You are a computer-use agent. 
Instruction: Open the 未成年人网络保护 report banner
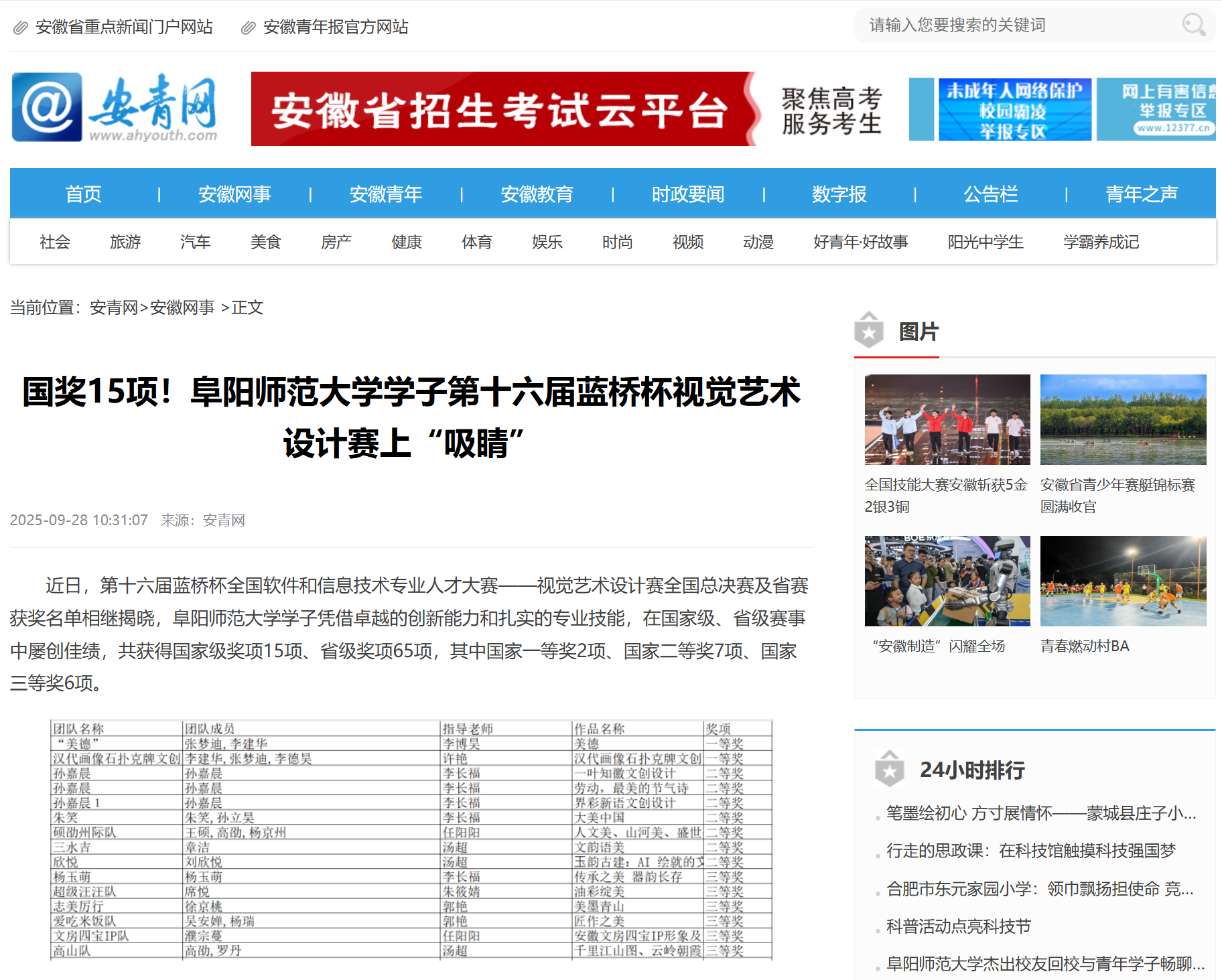pyautogui.click(x=1014, y=109)
